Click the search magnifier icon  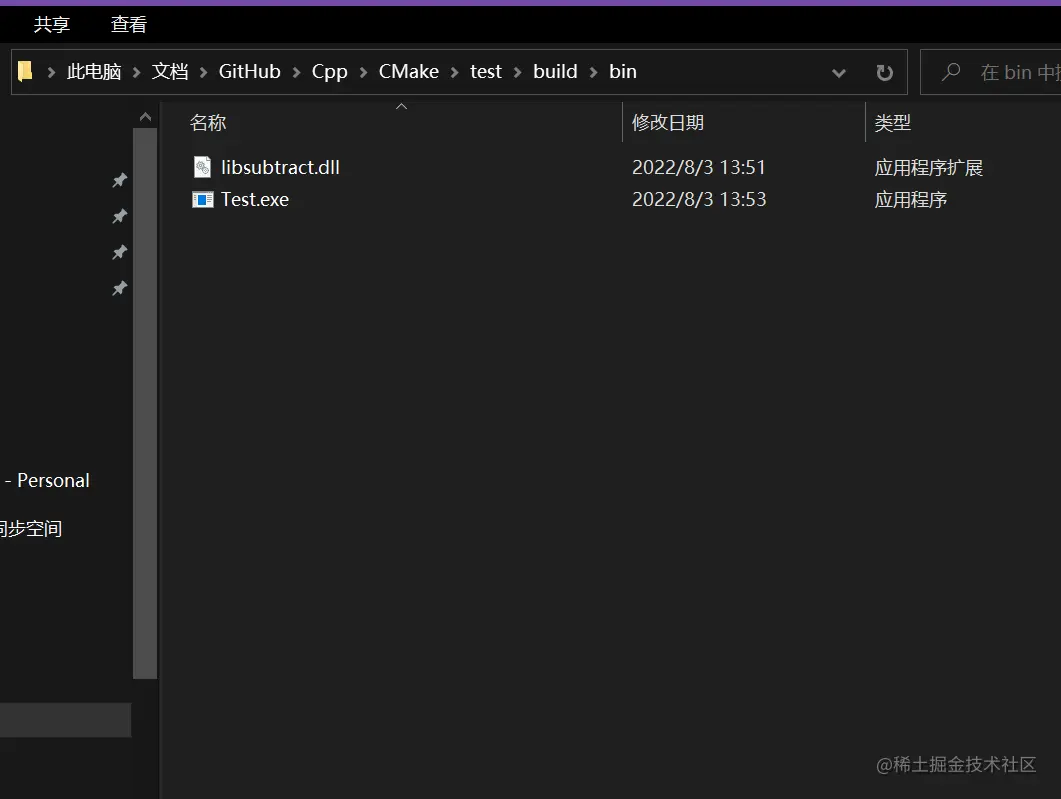(951, 72)
